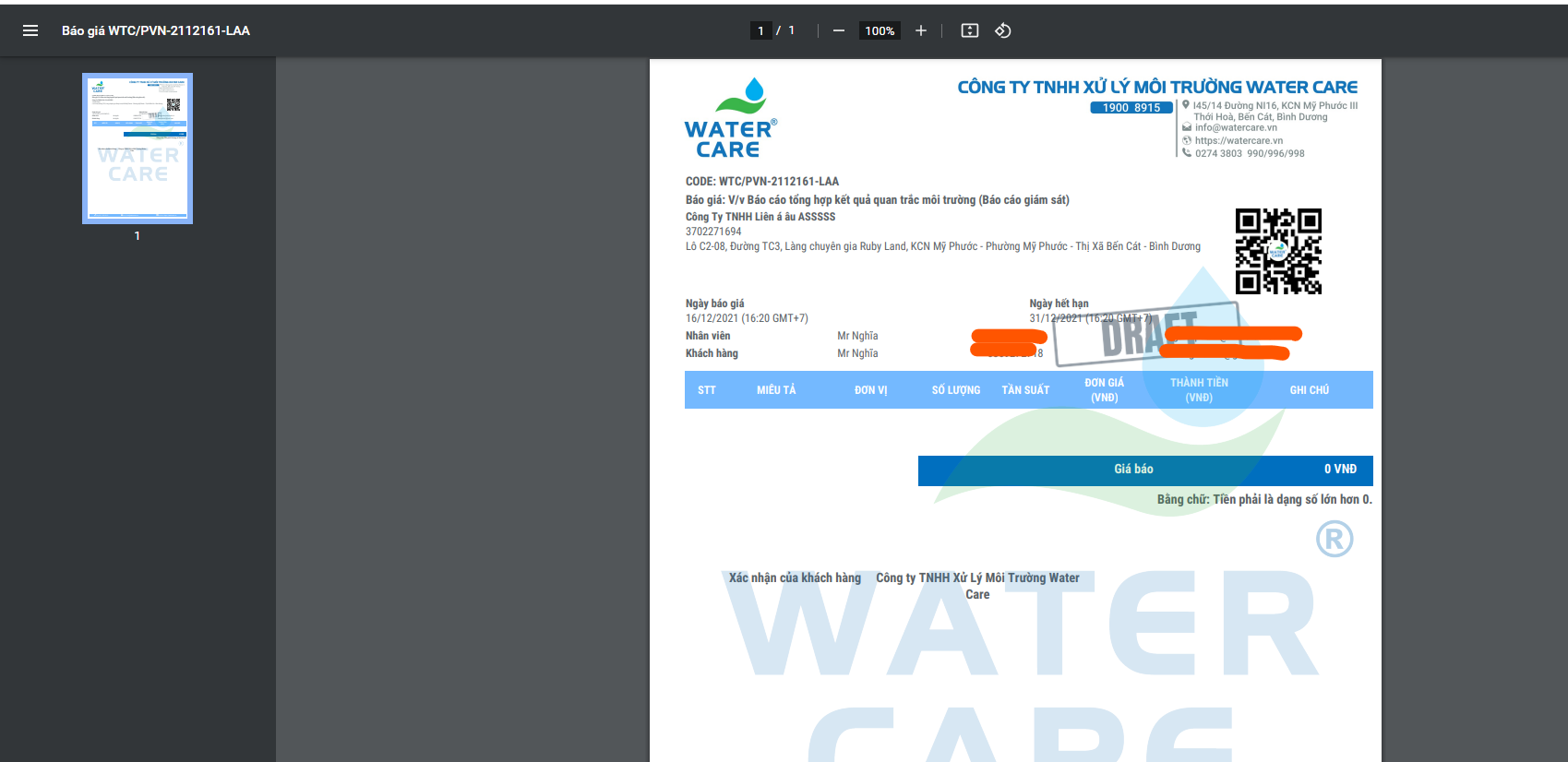The width and height of the screenshot is (1568, 762).
Task: Click the CODE: WTC/PVN-2112161-LAA text
Action: 762,181
